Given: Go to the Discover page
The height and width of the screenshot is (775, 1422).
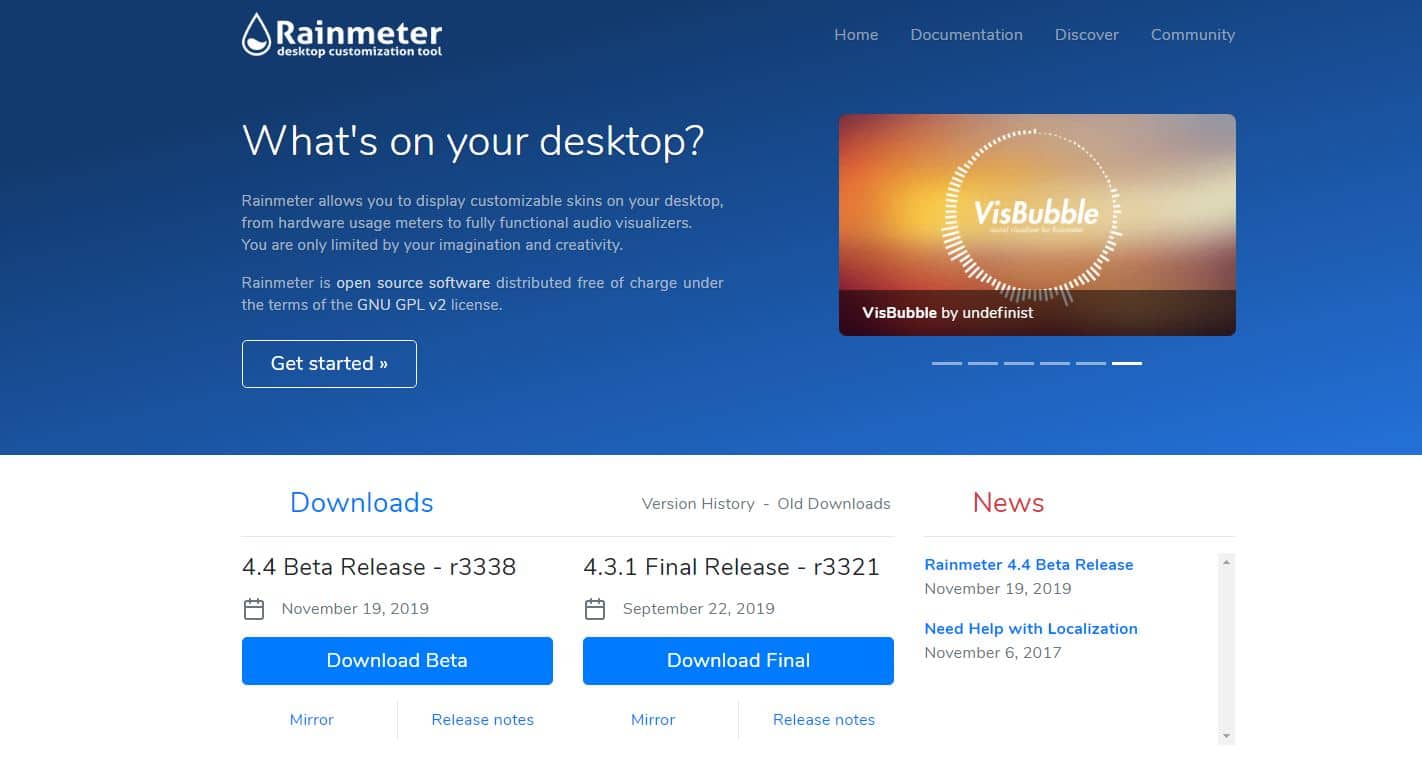Looking at the screenshot, I should pos(1087,34).
